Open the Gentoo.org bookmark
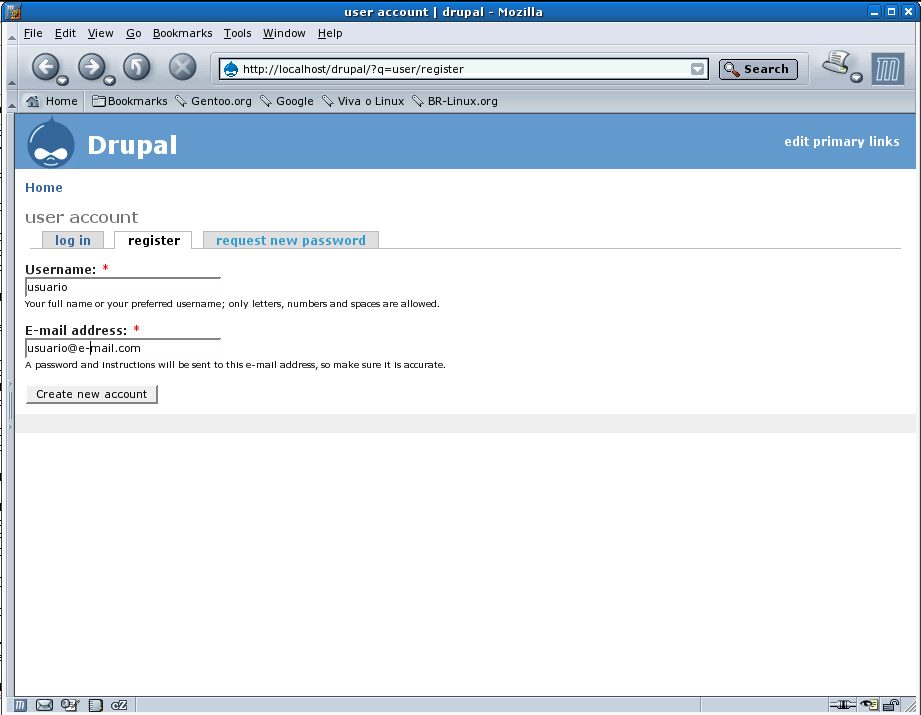 tap(214, 101)
